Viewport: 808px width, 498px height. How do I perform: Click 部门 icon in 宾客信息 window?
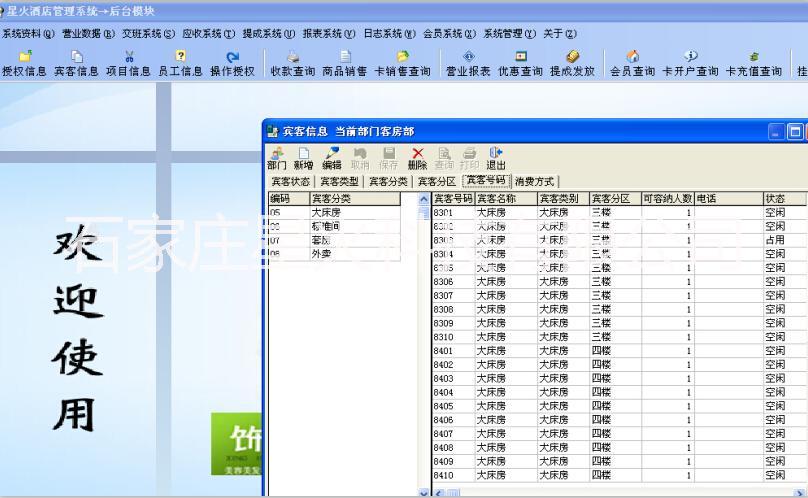[277, 159]
